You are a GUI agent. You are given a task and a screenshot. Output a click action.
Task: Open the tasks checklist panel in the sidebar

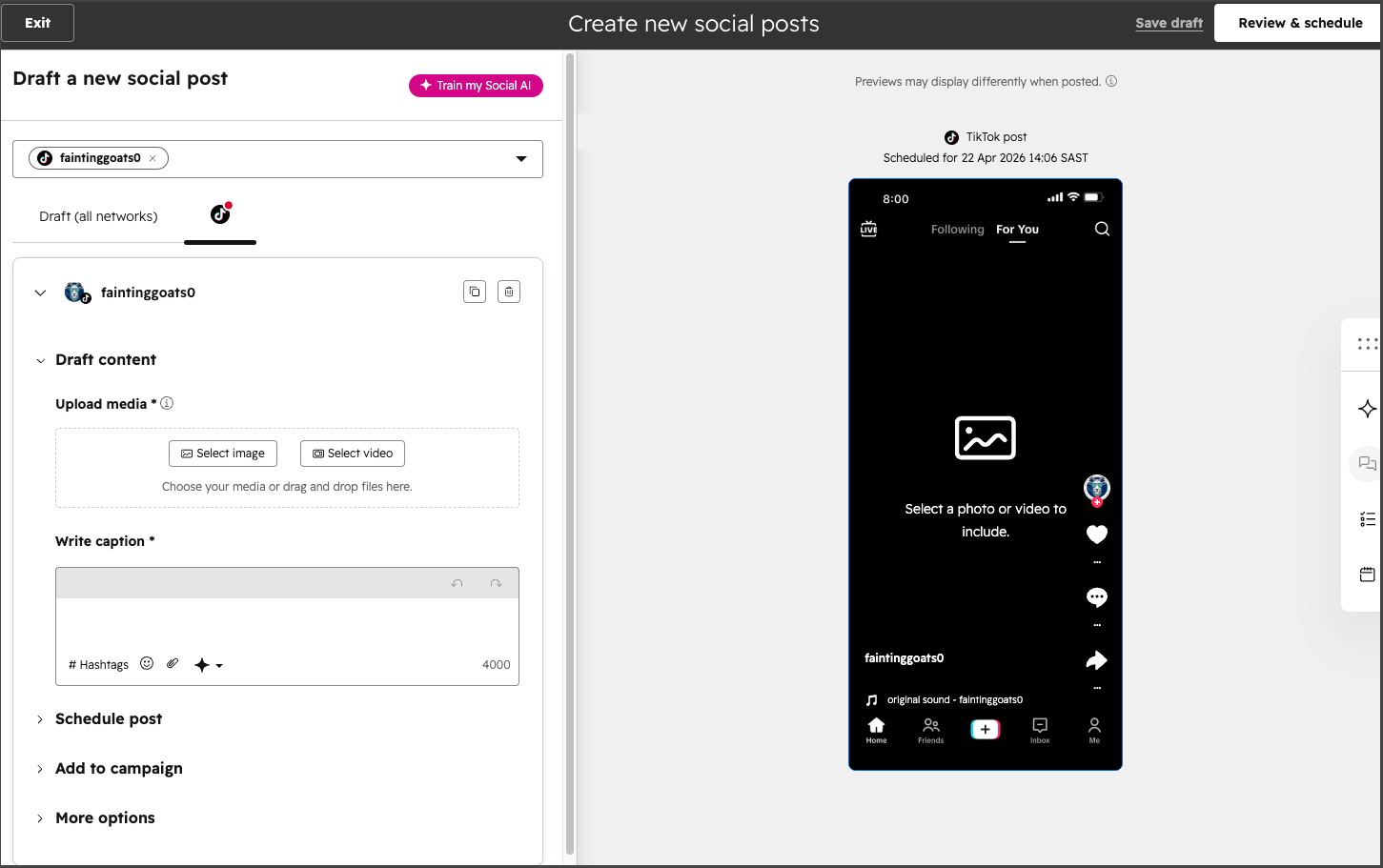coord(1367,519)
